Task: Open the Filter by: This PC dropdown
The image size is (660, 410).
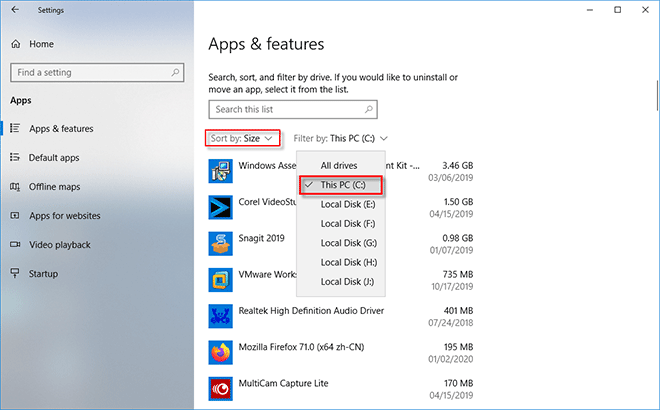Action: 341,138
